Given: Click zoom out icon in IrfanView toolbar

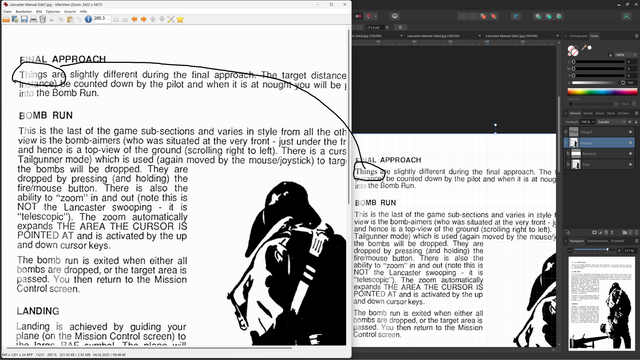Looking at the screenshot, I should (x=125, y=20).
